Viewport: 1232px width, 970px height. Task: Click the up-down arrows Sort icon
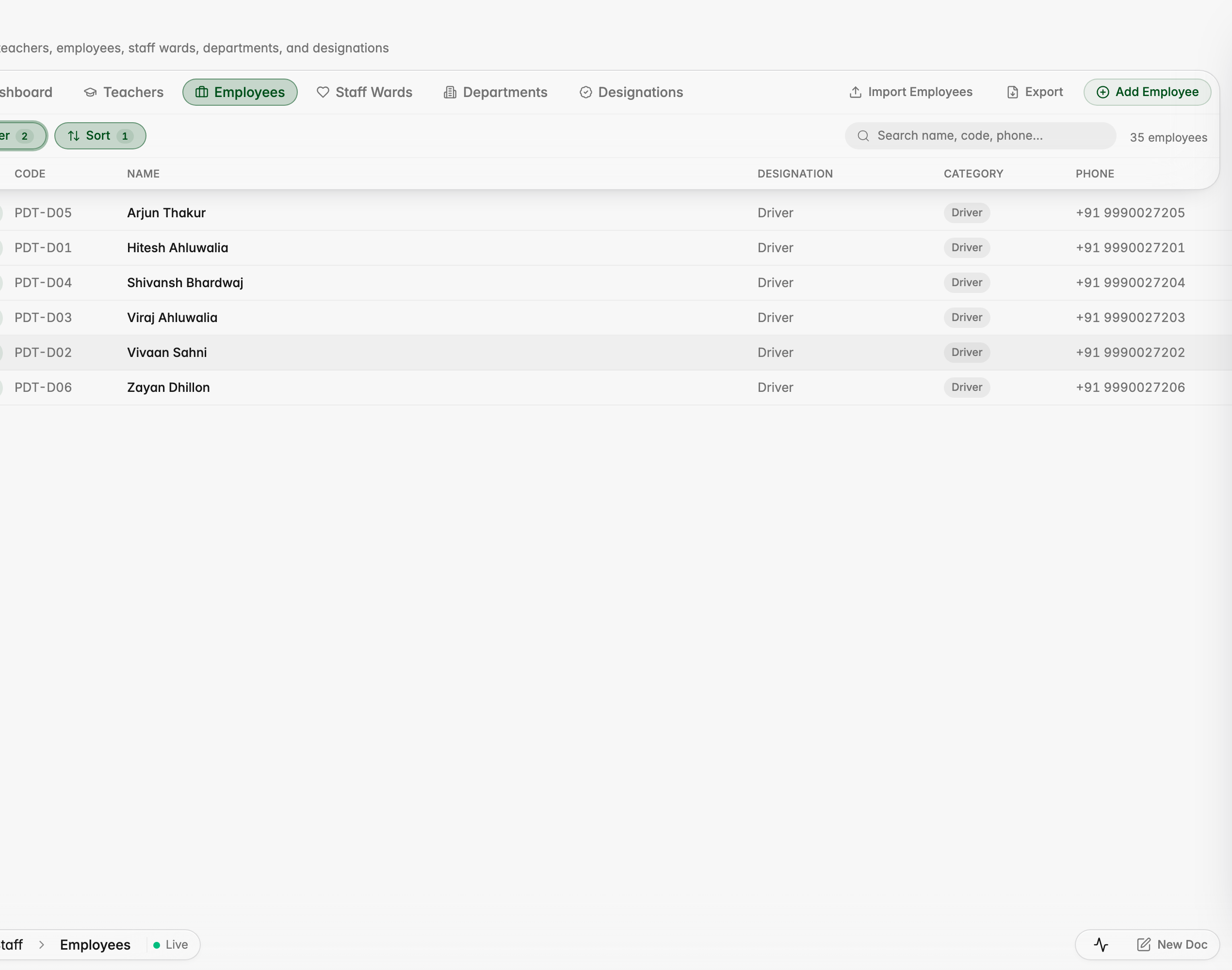[x=74, y=136]
